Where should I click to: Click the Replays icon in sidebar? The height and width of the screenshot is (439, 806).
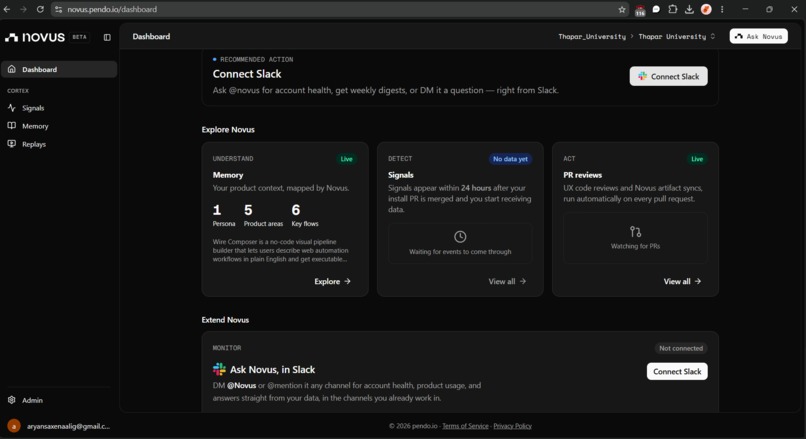(12, 144)
